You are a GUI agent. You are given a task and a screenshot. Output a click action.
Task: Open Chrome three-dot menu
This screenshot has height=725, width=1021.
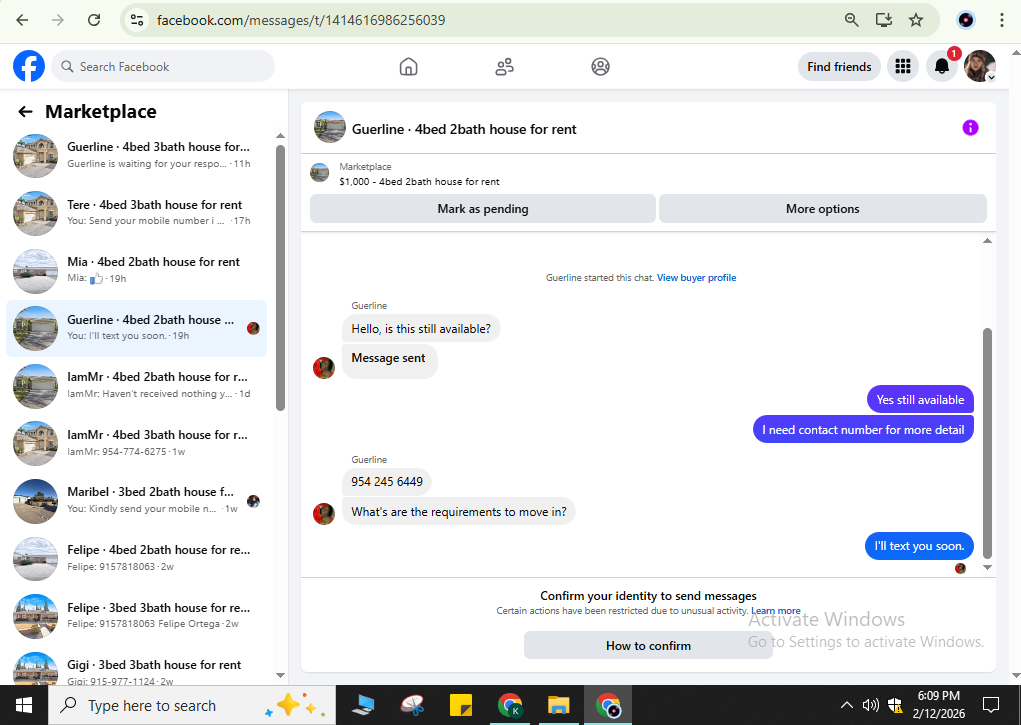tap(1001, 20)
